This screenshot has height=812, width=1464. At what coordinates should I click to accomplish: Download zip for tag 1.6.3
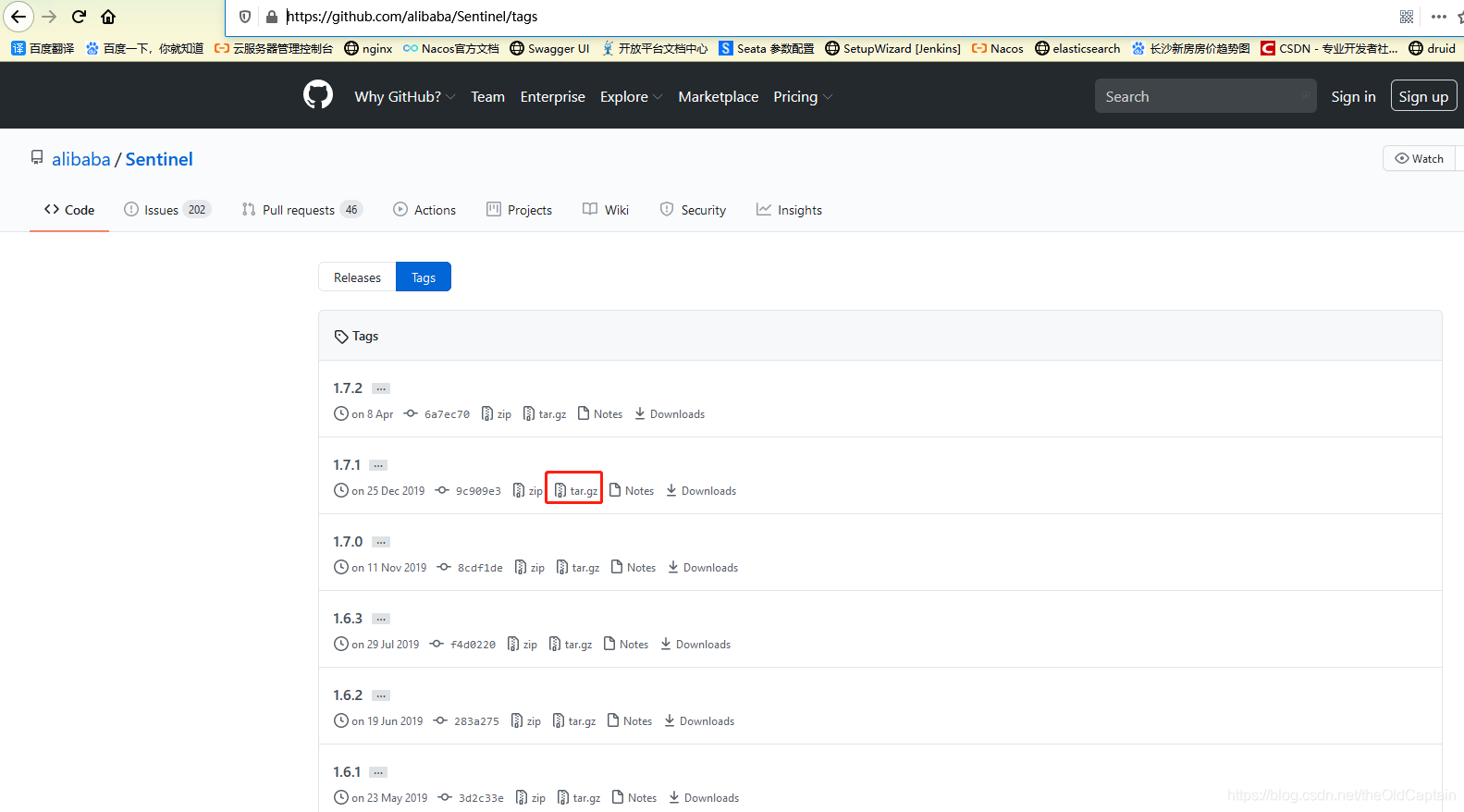(x=523, y=645)
